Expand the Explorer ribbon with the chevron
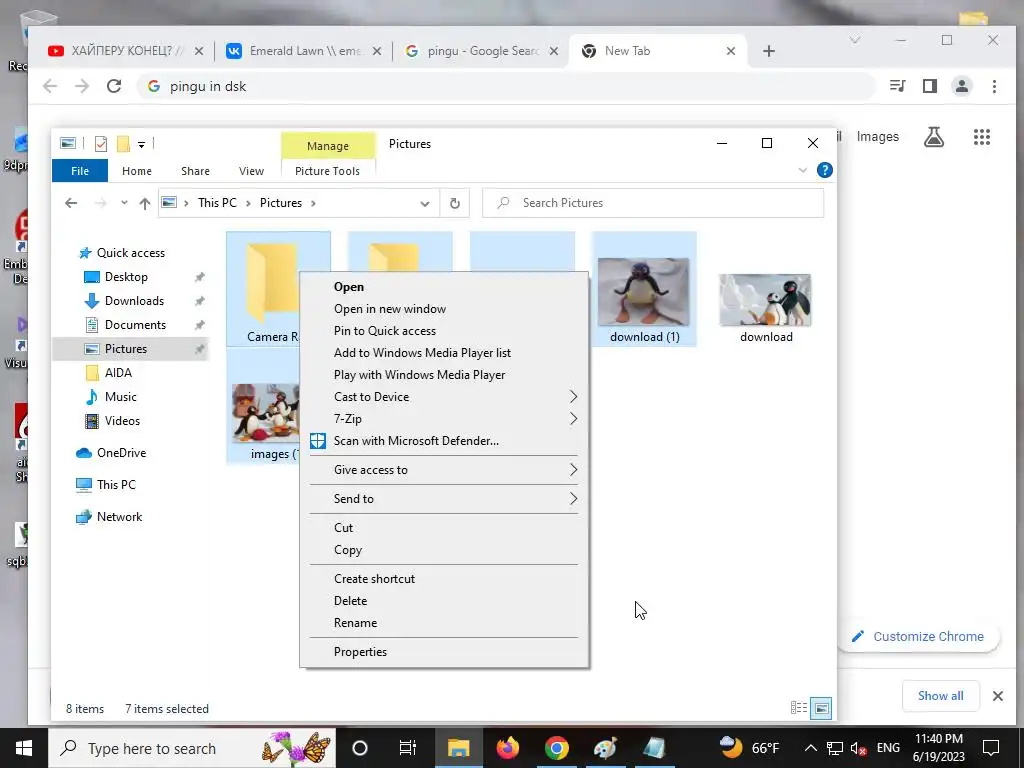Image resolution: width=1024 pixels, height=768 pixels. click(x=803, y=170)
